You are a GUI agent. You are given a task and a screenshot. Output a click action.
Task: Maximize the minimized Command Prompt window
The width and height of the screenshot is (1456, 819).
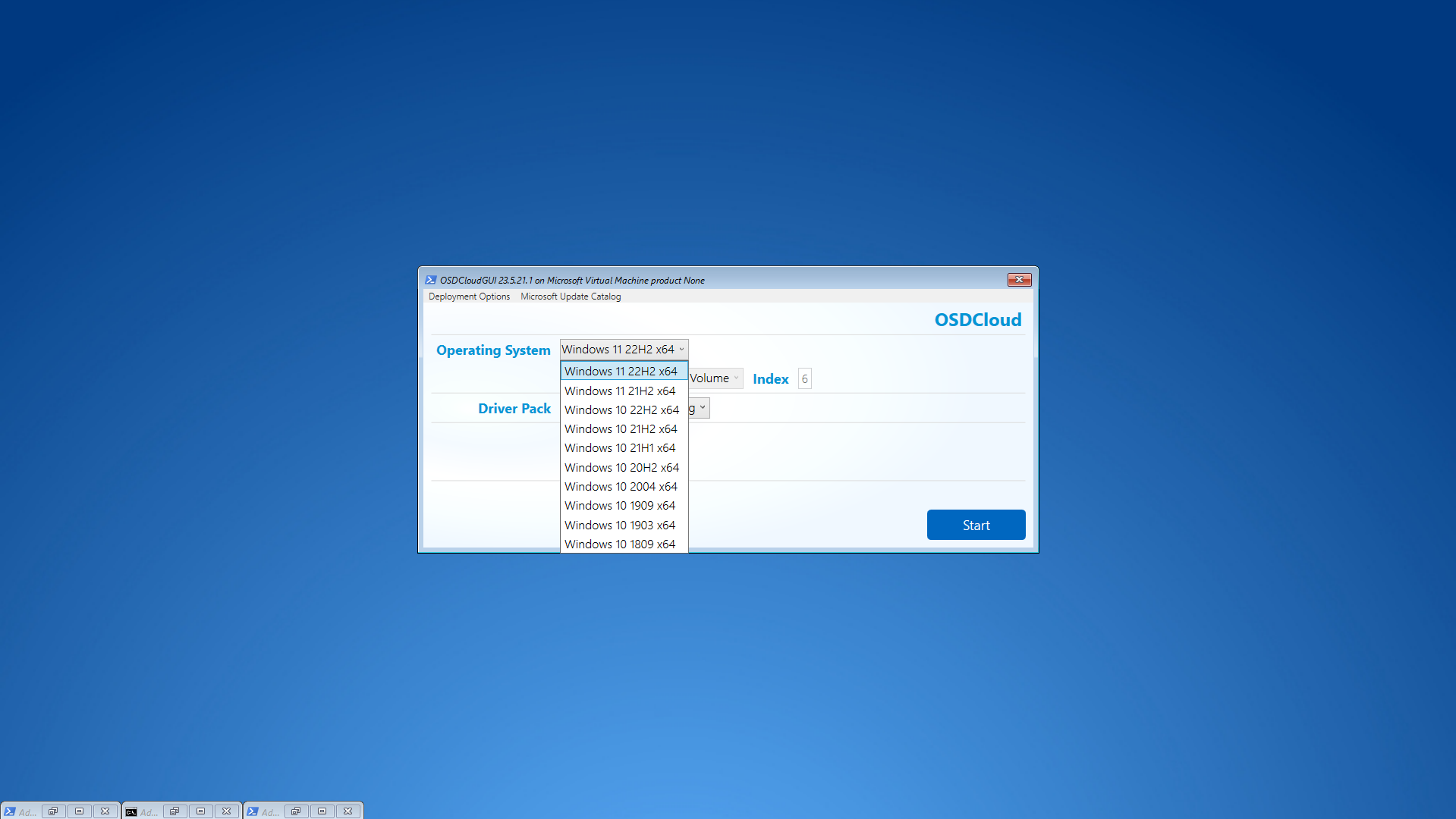pos(200,811)
